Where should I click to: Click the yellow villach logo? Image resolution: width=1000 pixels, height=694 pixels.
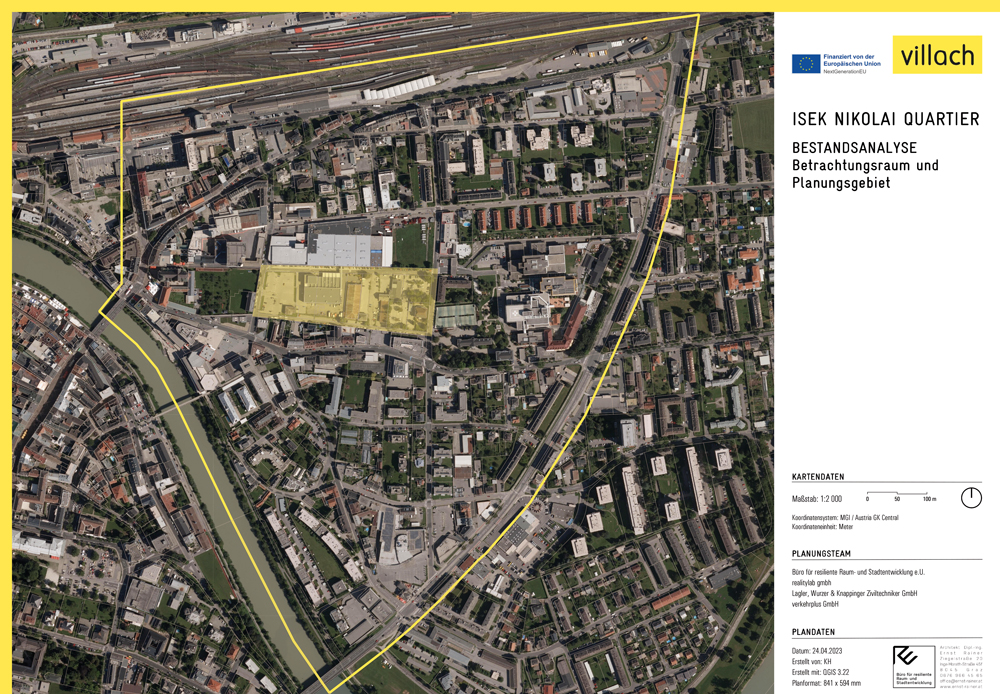point(937,56)
